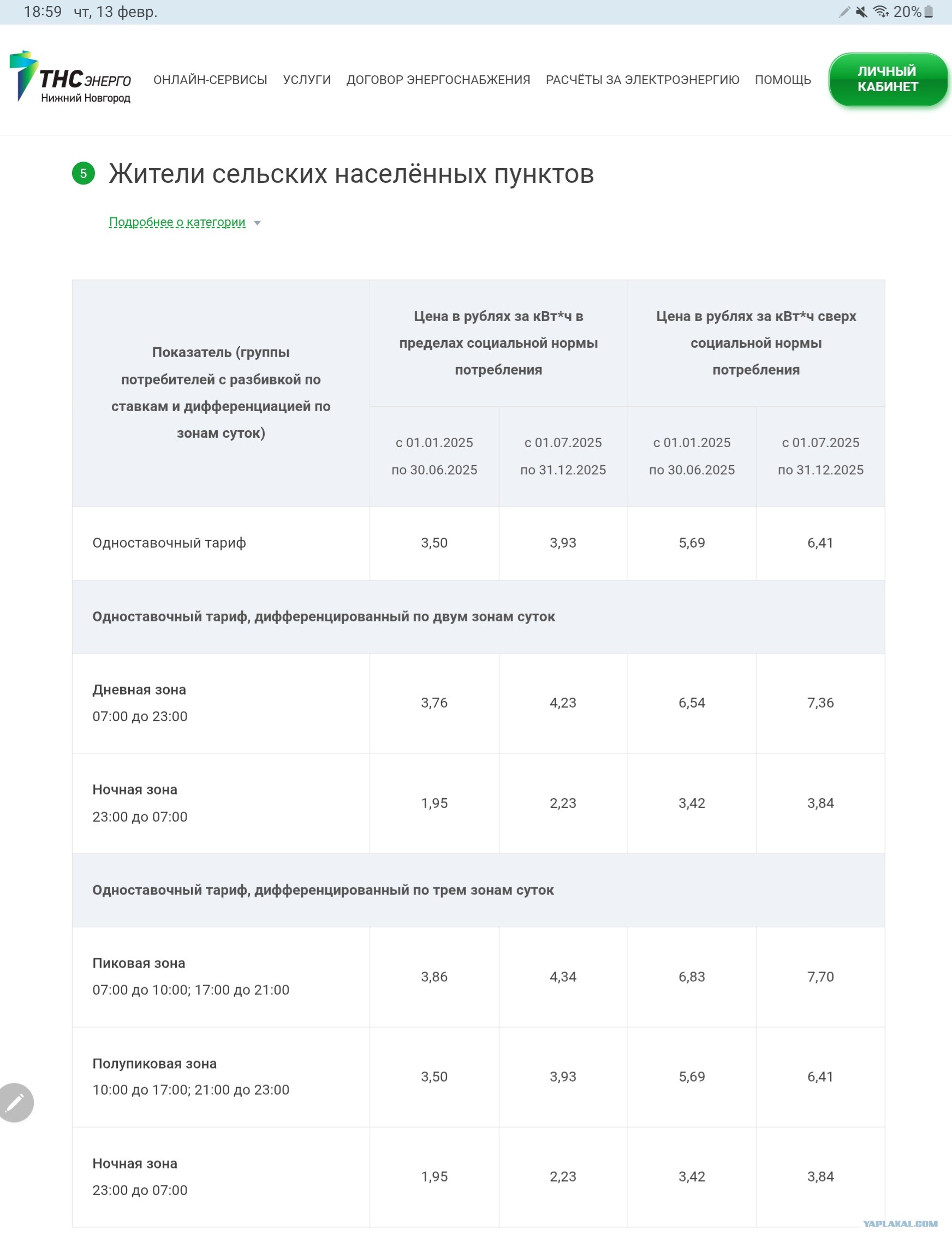Viewport: 952px width, 1240px height.
Task: Tap the Wi-Fi status icon
Action: pyautogui.click(x=880, y=12)
